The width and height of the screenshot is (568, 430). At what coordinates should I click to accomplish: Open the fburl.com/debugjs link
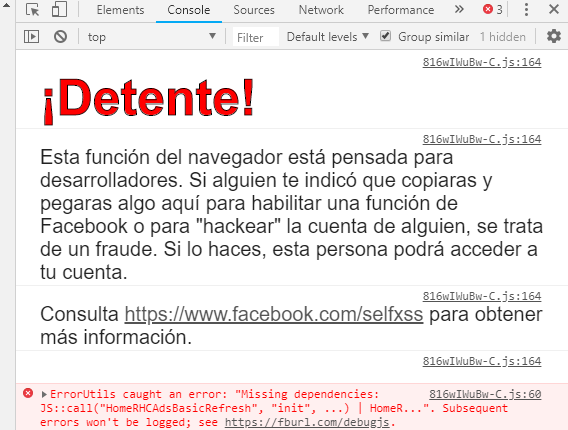click(x=307, y=422)
